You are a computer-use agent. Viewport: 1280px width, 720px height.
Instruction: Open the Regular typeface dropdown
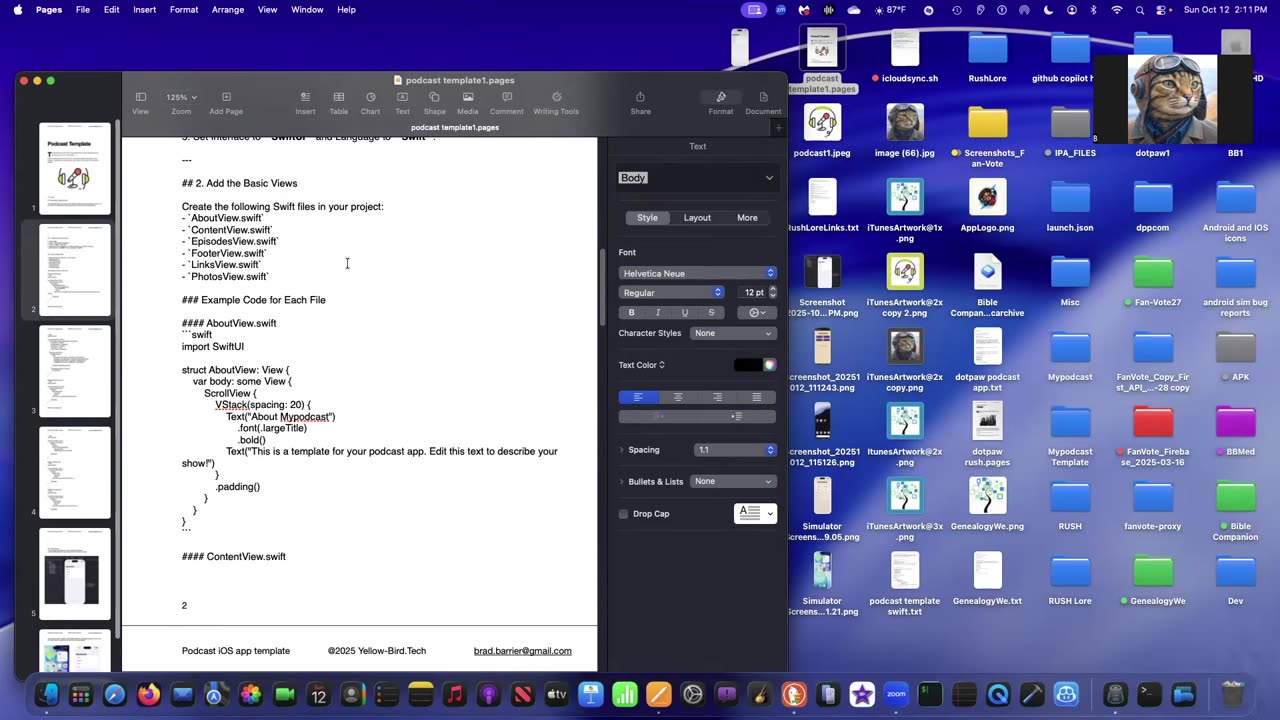[671, 292]
